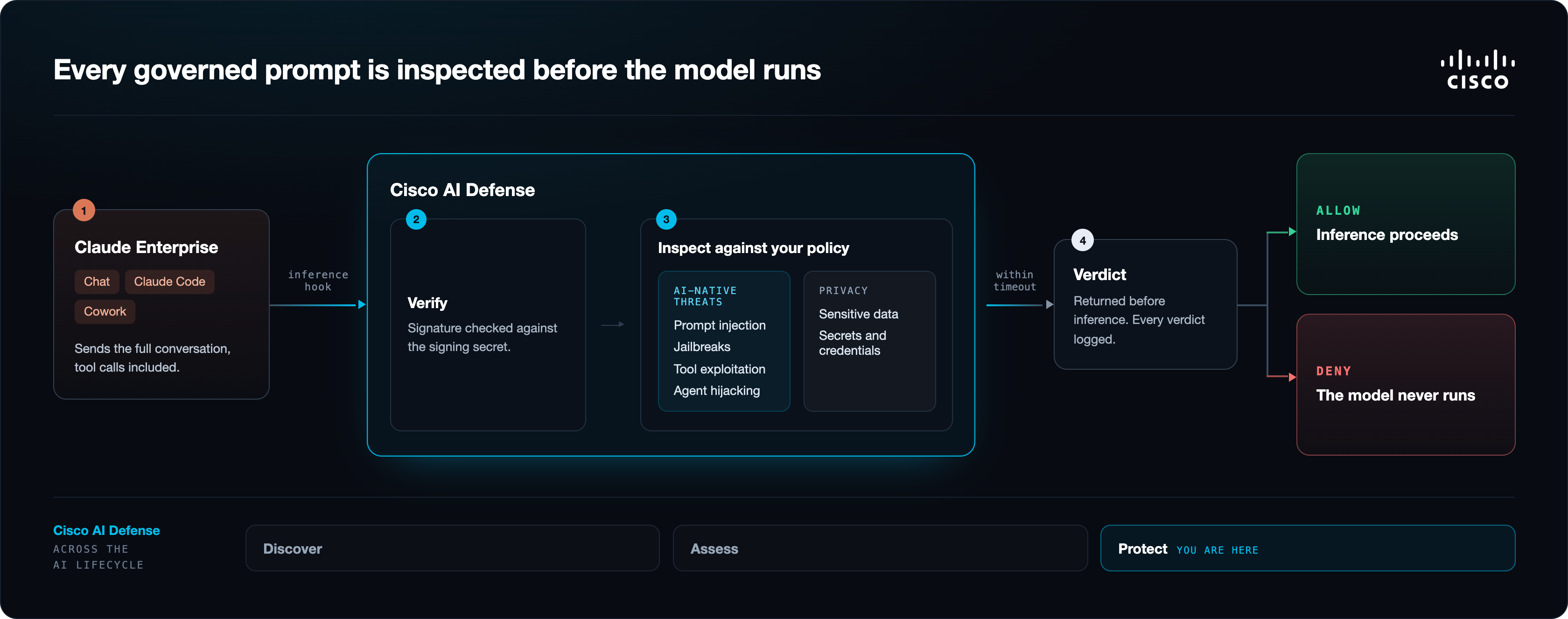Viewport: 1568px width, 619px height.
Task: Click the Tool exploitation item
Action: coord(720,369)
